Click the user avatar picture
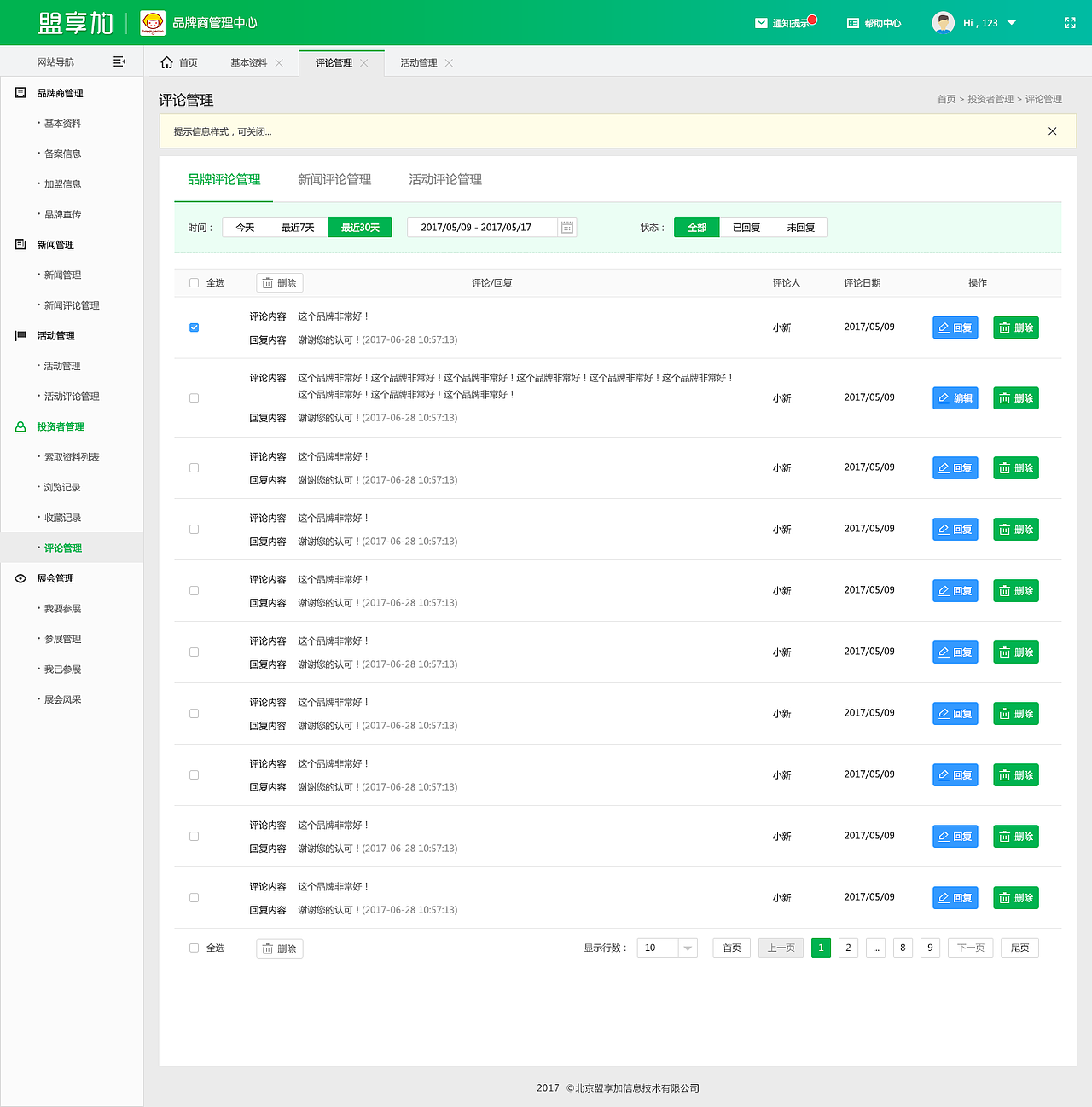Viewport: 1092px width, 1107px height. coord(944,23)
